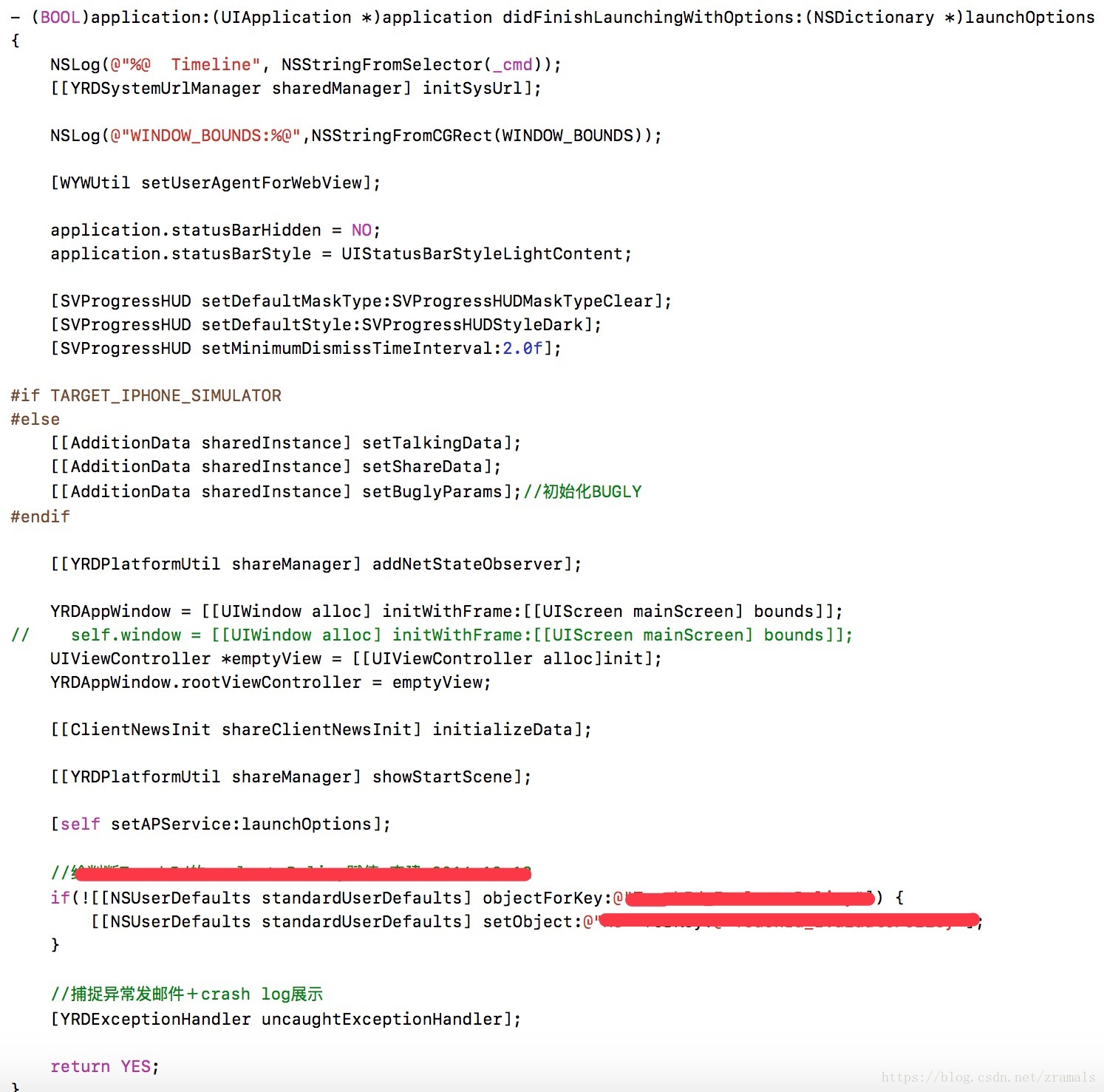The width and height of the screenshot is (1104, 1092).
Task: Click the commented-out self.window line
Action: coord(432,635)
